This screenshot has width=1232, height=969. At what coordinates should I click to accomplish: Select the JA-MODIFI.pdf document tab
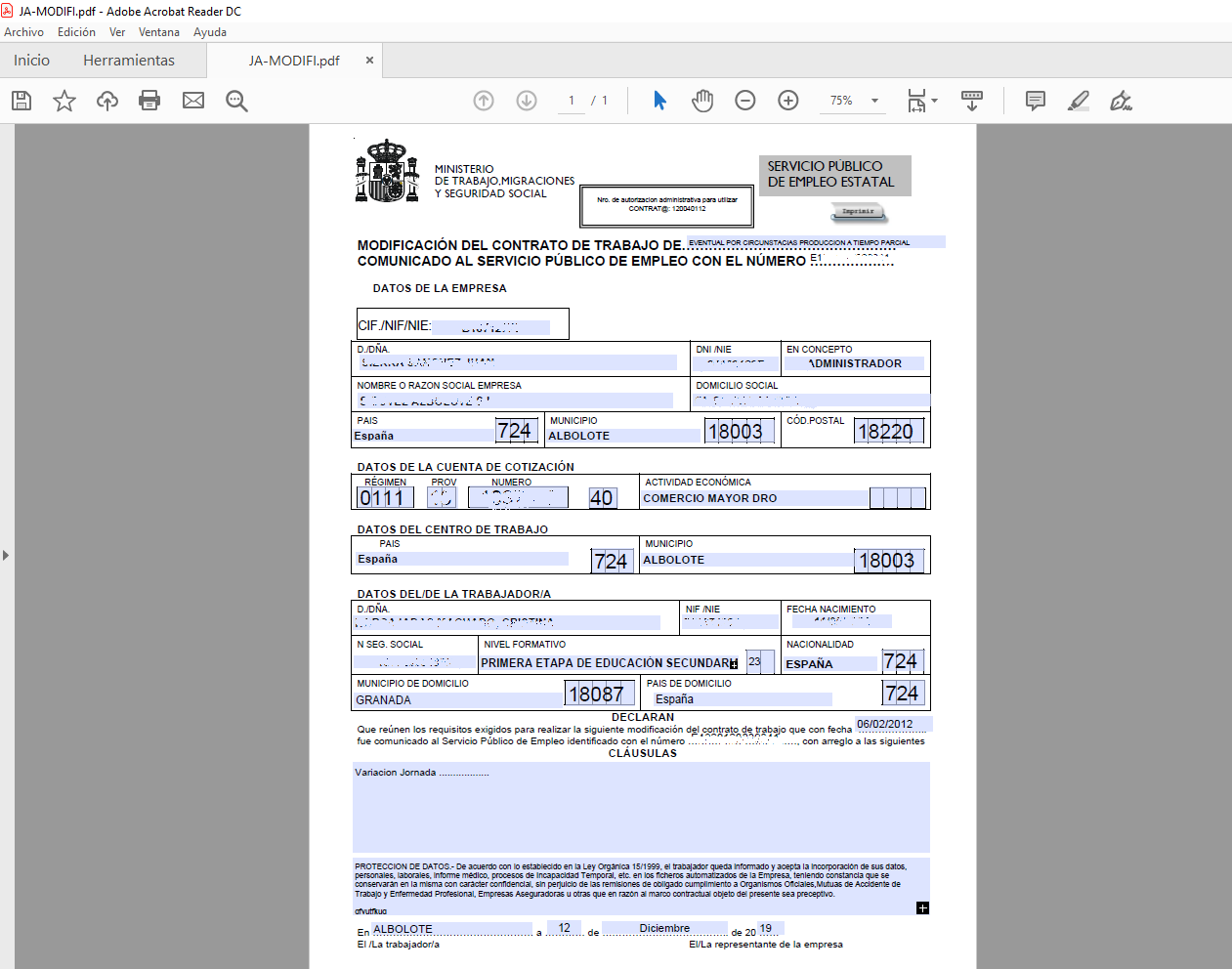[x=294, y=61]
